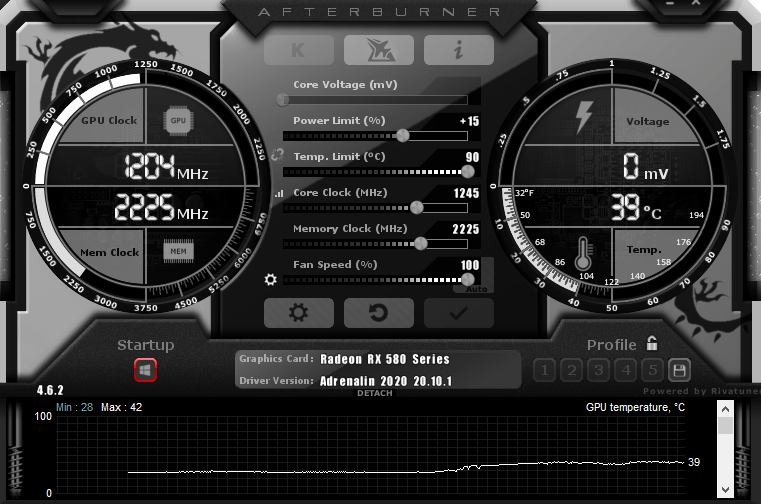
Task: Apply settings with the checkmark button
Action: click(x=459, y=313)
